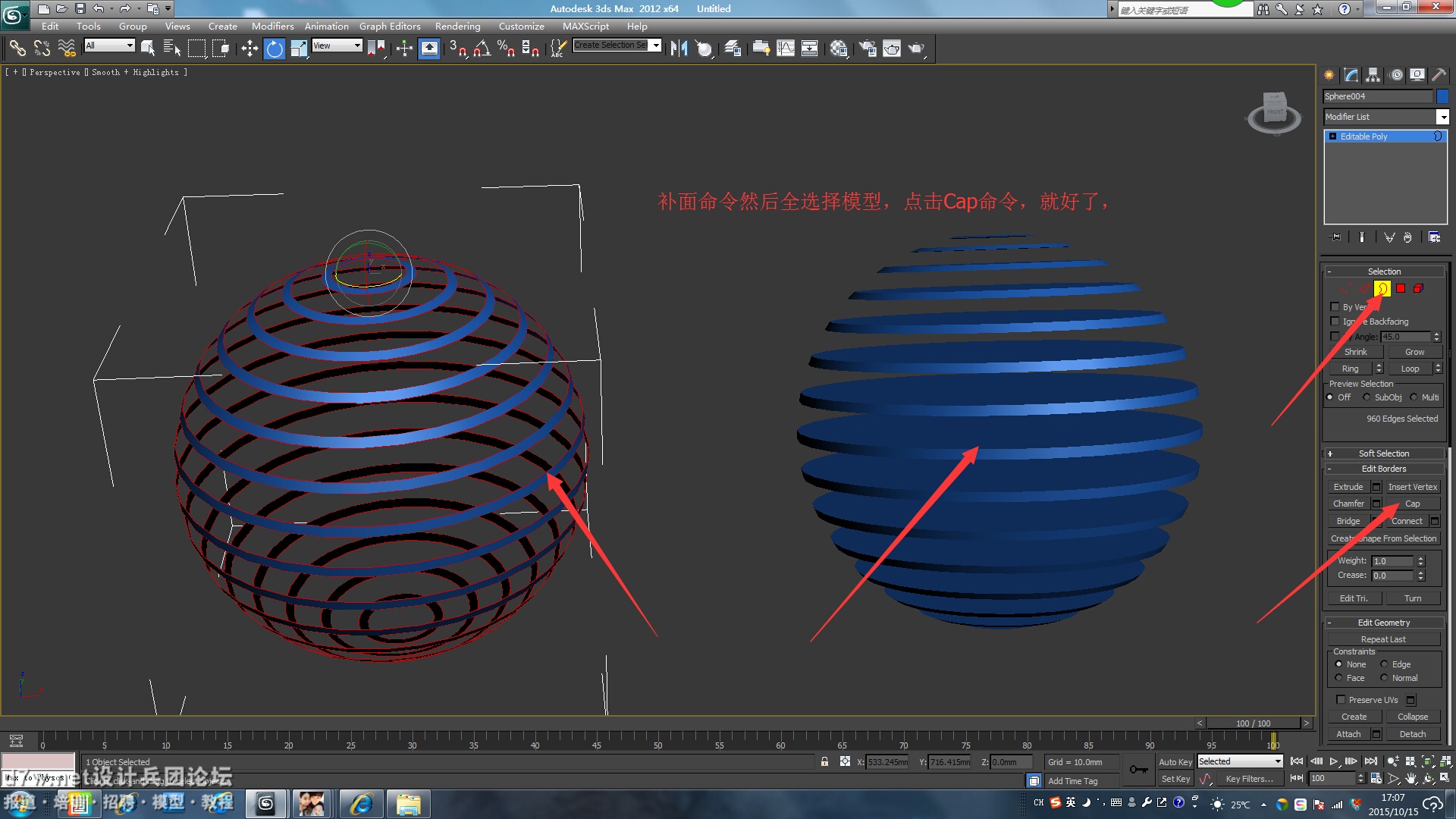Expand the Soft Selection rollout
1456x819 pixels.
(1384, 453)
